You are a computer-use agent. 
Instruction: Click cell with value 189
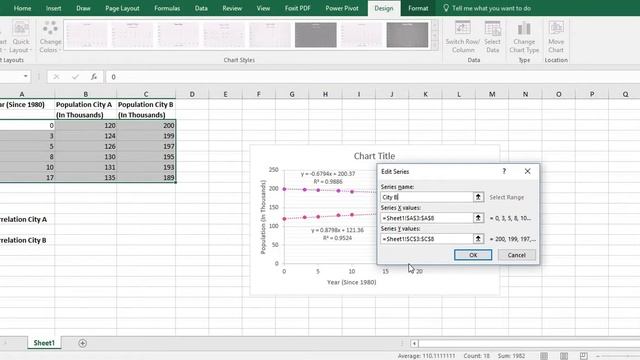146,178
